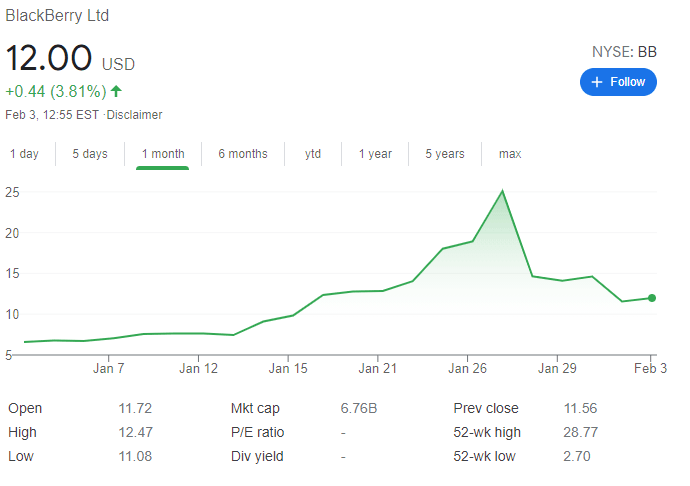Select the 1 month tab
This screenshot has height=486, width=690.
162,154
